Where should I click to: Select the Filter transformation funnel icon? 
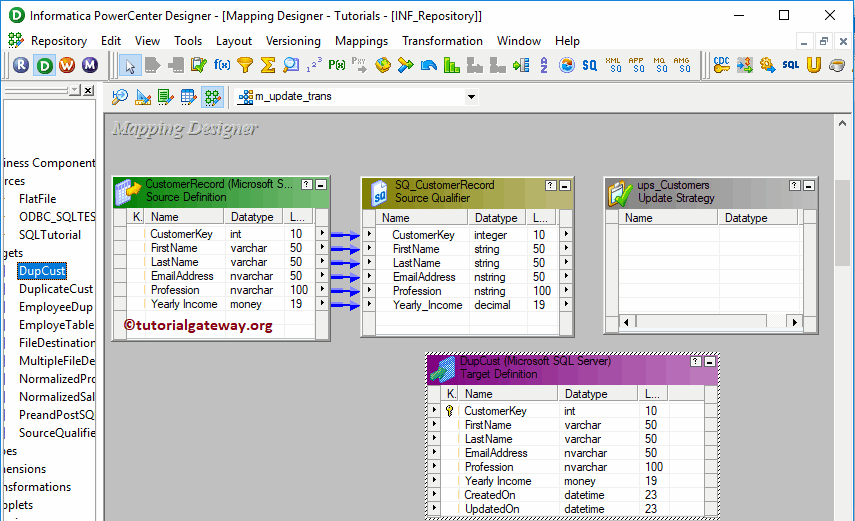tap(244, 65)
